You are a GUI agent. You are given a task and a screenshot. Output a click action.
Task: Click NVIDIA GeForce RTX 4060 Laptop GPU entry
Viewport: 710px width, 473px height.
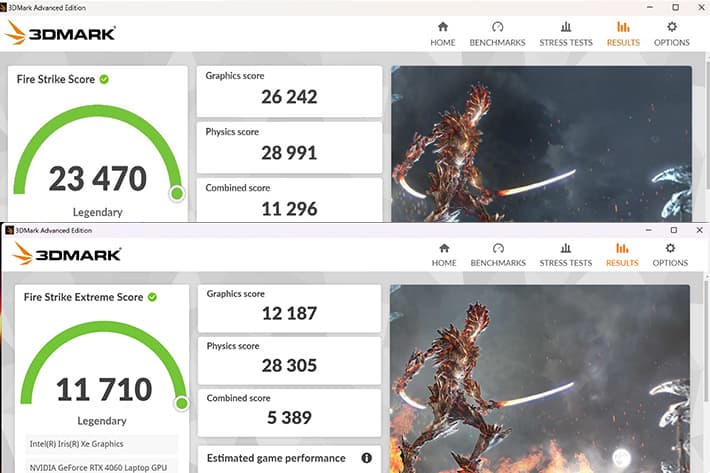[102, 467]
